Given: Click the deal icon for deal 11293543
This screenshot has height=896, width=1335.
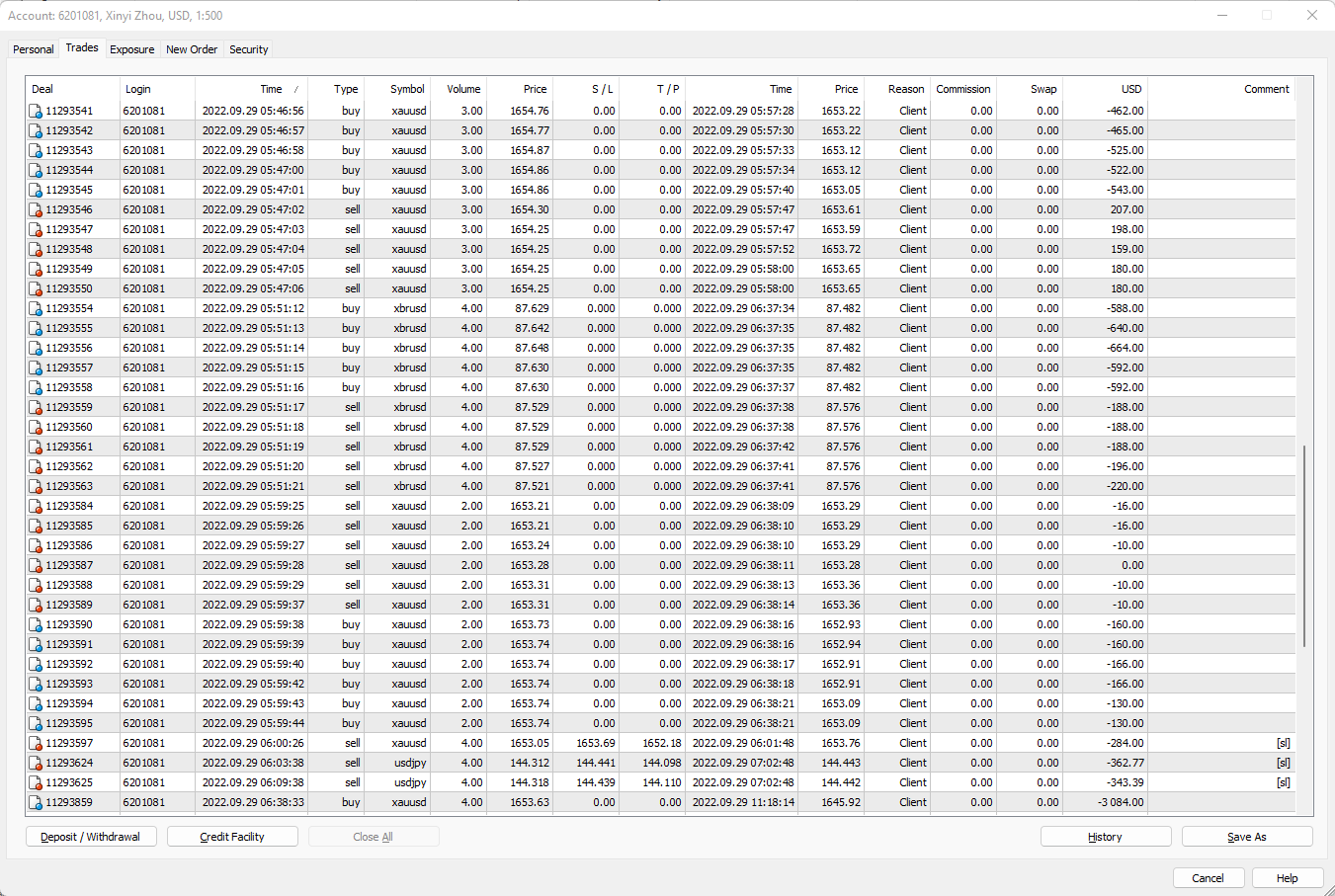Looking at the screenshot, I should click(36, 150).
